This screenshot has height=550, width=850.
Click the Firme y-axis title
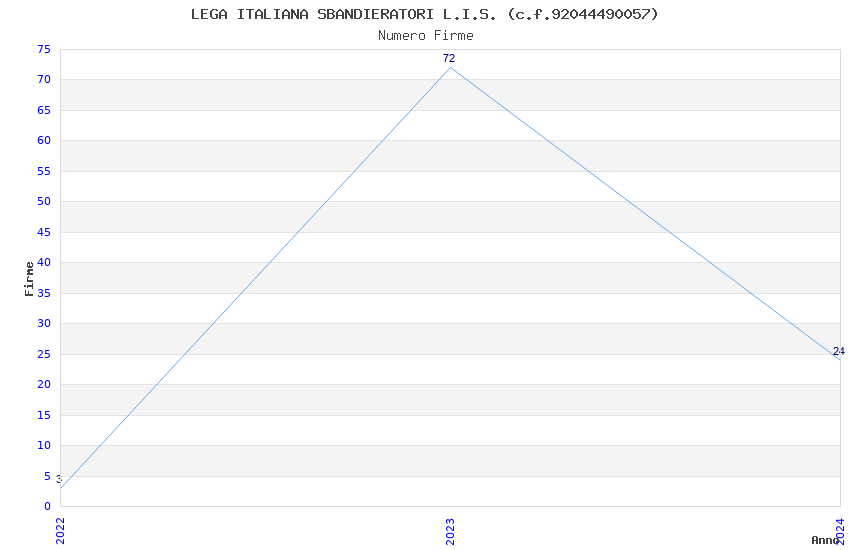click(x=29, y=278)
